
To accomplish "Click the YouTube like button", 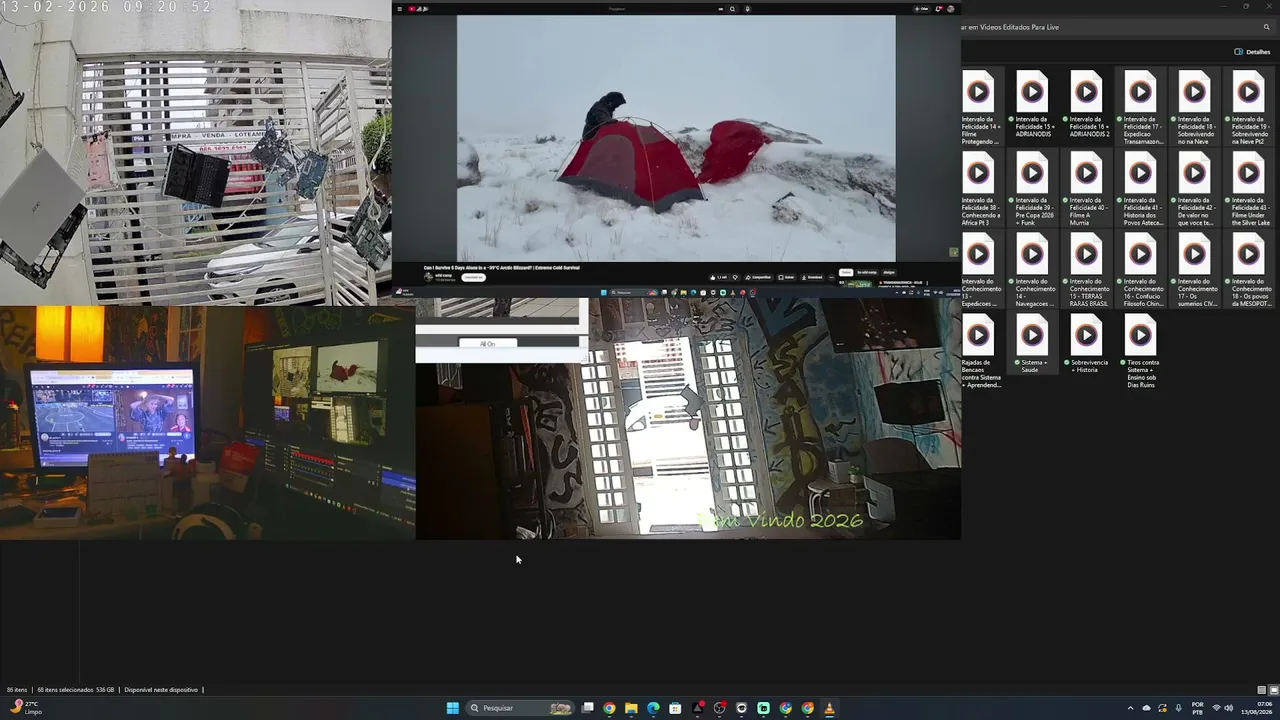I will coord(719,277).
